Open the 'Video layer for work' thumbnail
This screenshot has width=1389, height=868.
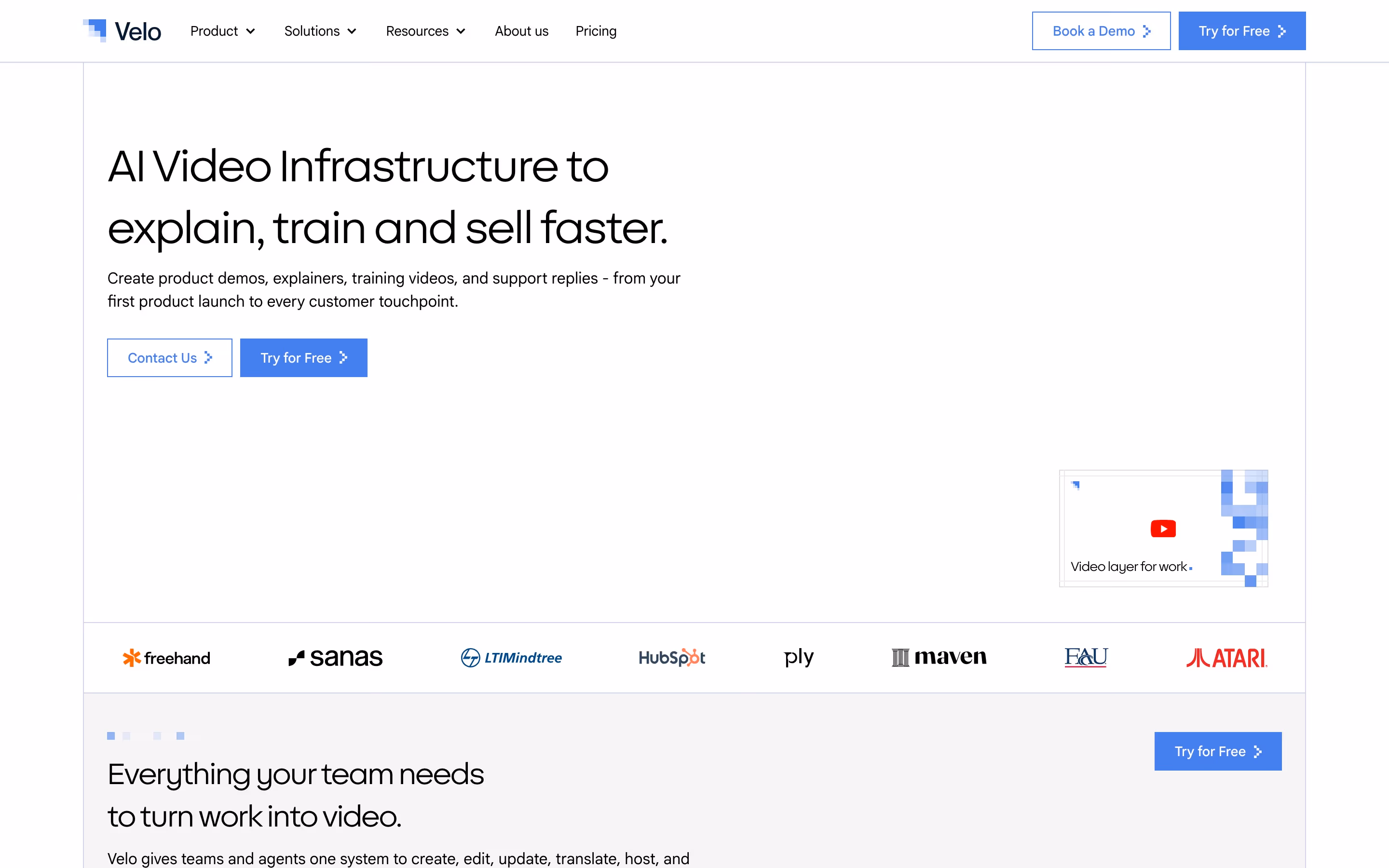tap(1163, 528)
